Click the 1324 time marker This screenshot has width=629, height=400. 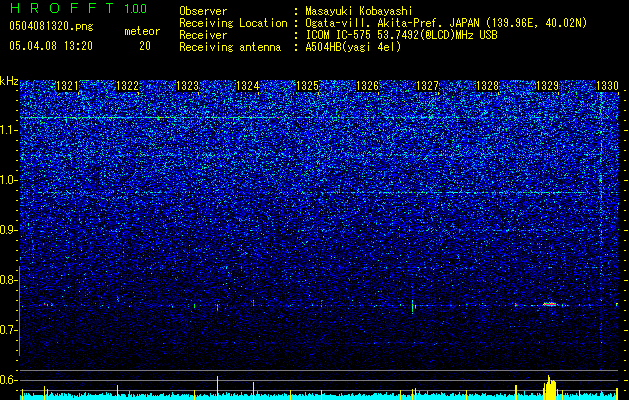pyautogui.click(x=248, y=86)
